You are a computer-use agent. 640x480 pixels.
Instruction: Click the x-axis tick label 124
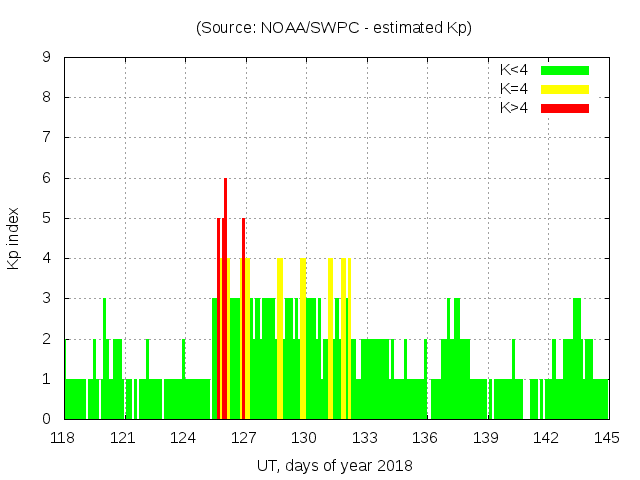[x=184, y=438]
